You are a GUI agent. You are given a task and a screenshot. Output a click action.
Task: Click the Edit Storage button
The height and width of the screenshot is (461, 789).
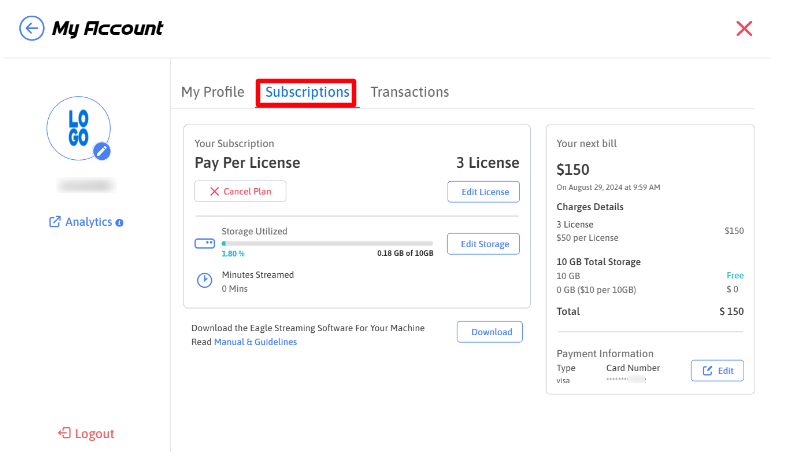483,244
